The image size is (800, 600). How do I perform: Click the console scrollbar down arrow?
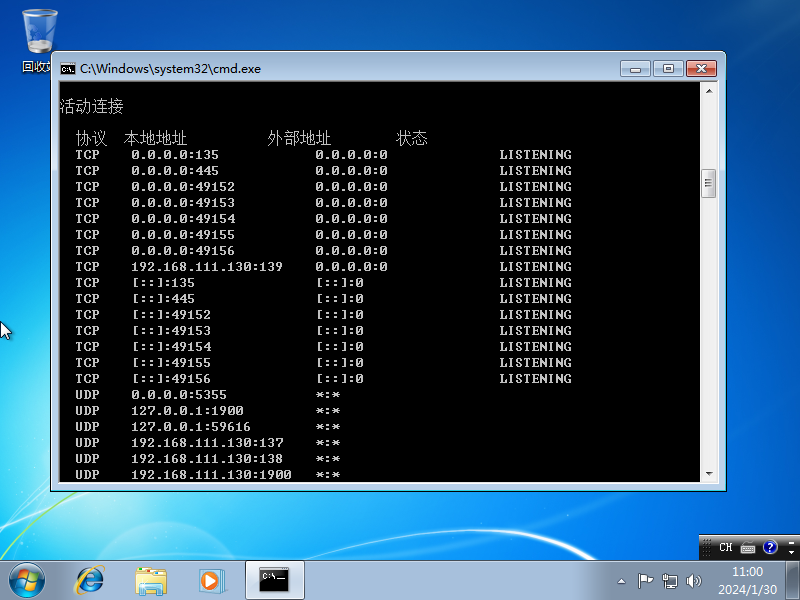click(709, 474)
